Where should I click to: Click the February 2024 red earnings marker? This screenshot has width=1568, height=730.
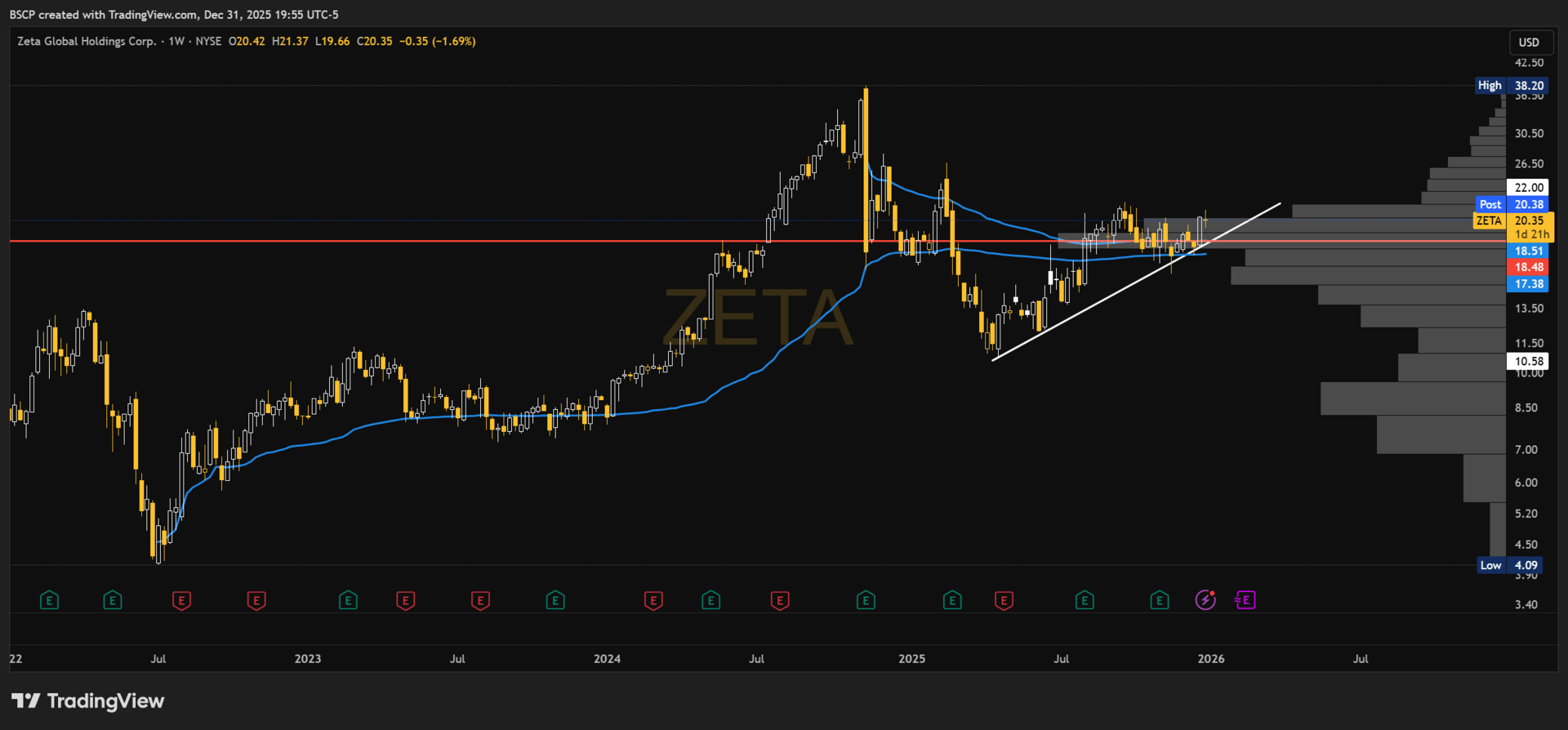pyautogui.click(x=653, y=601)
